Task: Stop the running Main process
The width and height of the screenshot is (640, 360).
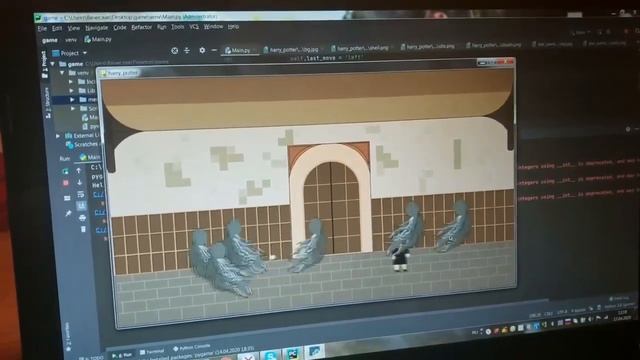Action: pos(66,183)
